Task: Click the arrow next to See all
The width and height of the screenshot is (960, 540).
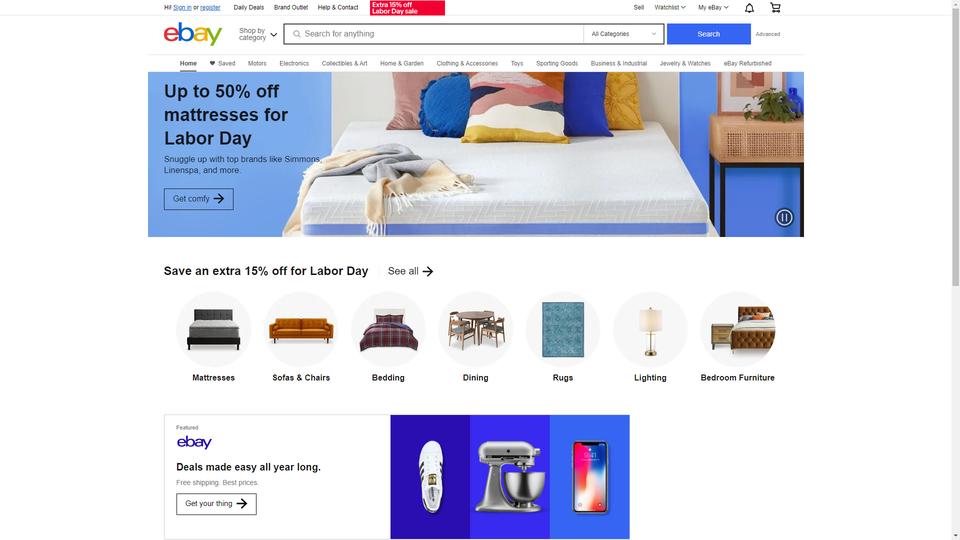Action: click(428, 271)
